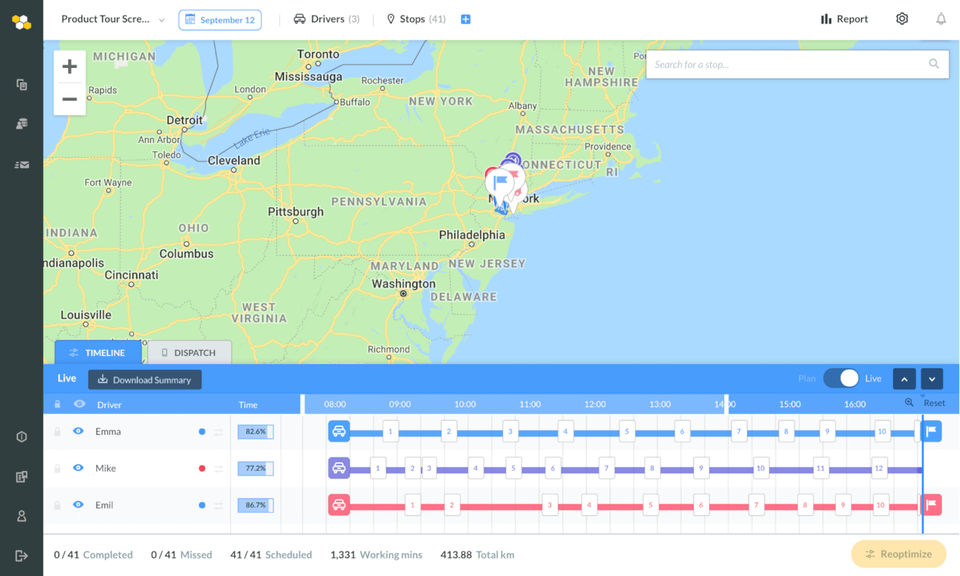Click the timeline zoom magnifier icon
The height and width of the screenshot is (576, 960).
point(909,402)
